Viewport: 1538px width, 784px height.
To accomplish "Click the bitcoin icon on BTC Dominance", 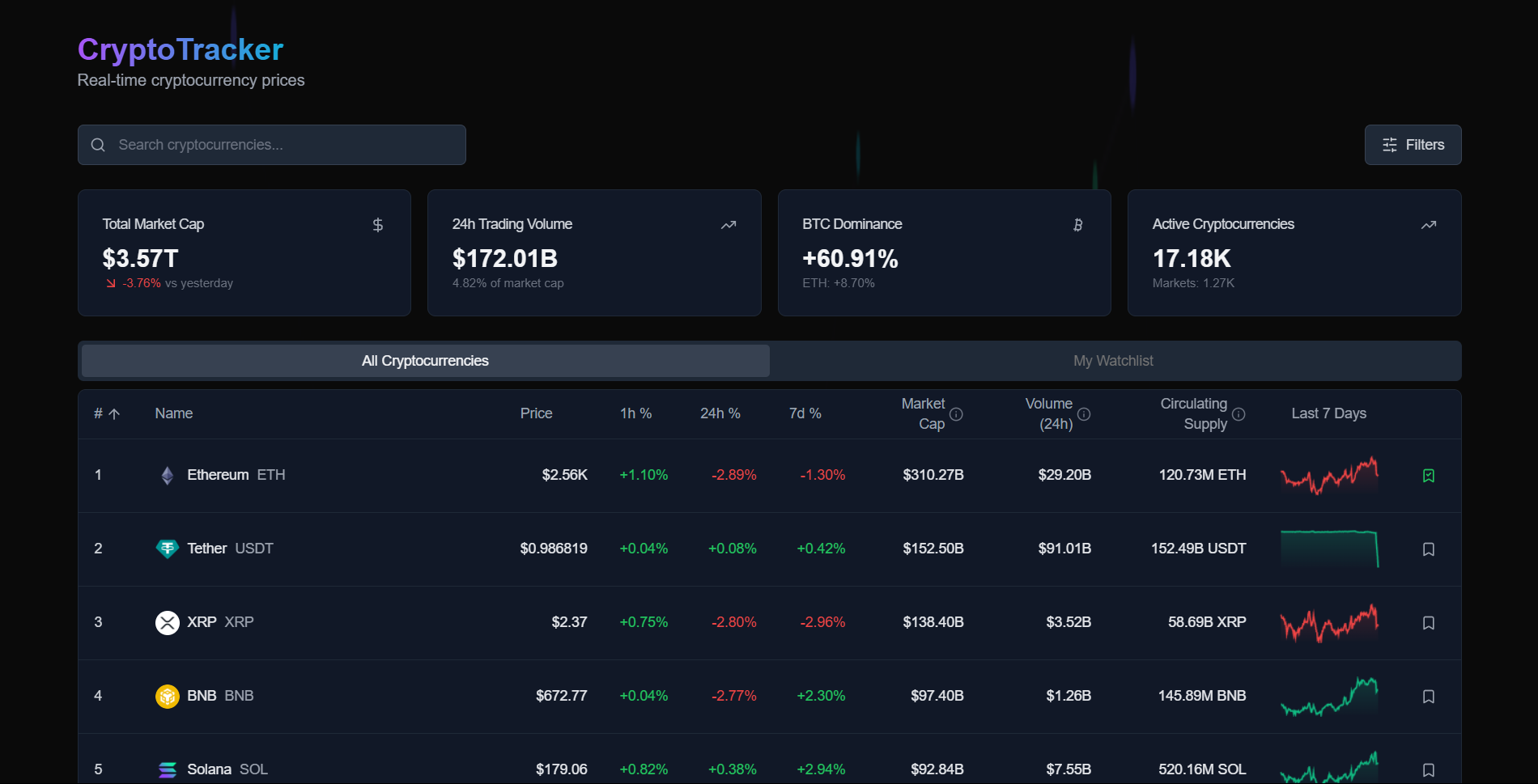I will coord(1078,225).
